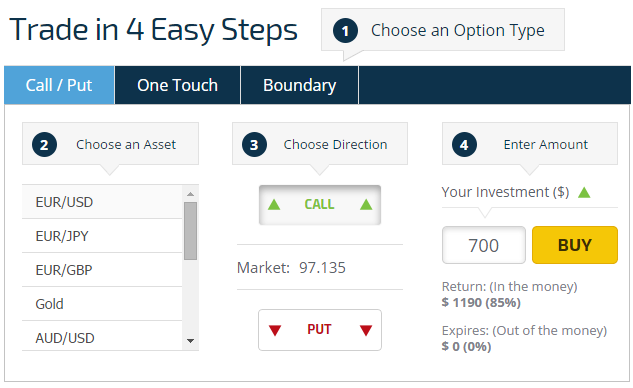Open the Boundary tab
633x388 pixels.
(x=300, y=85)
